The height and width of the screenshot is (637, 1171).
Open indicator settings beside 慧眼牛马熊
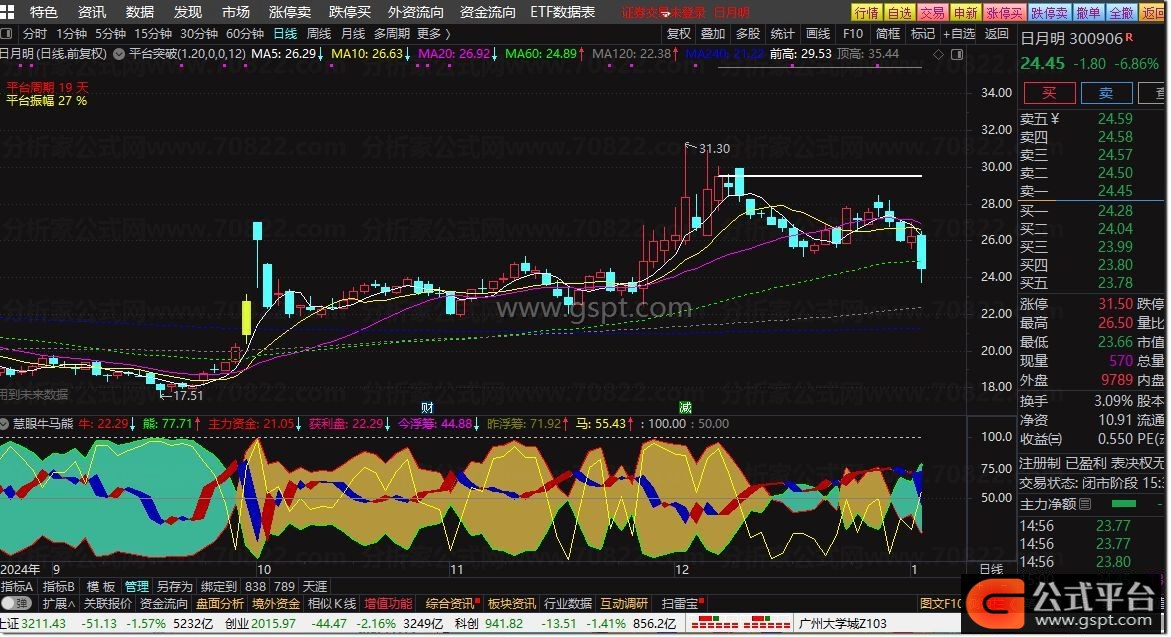(4, 423)
